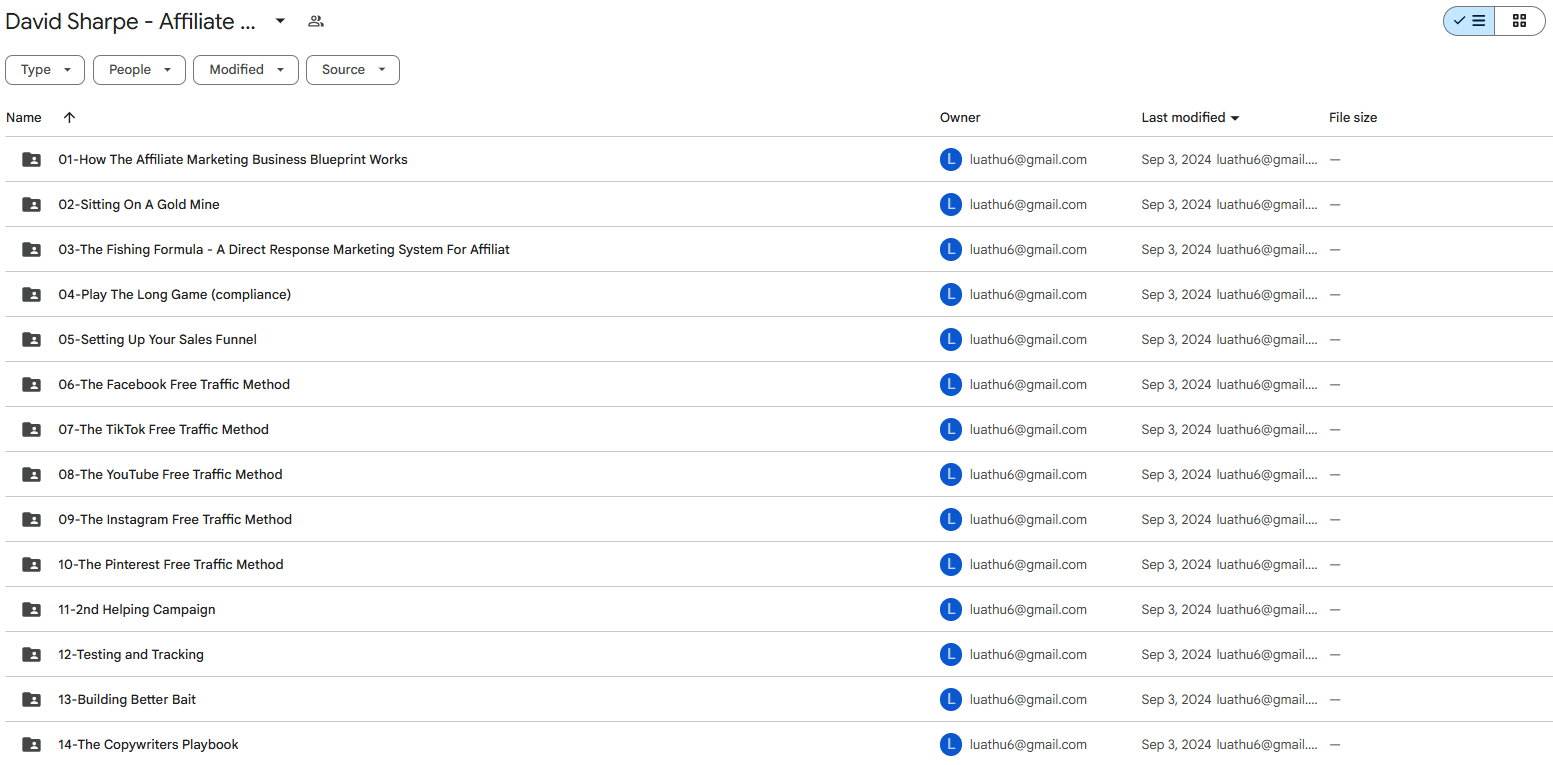The width and height of the screenshot is (1553, 765).
Task: Reverse sort direction with the up arrow
Action: coord(69,118)
